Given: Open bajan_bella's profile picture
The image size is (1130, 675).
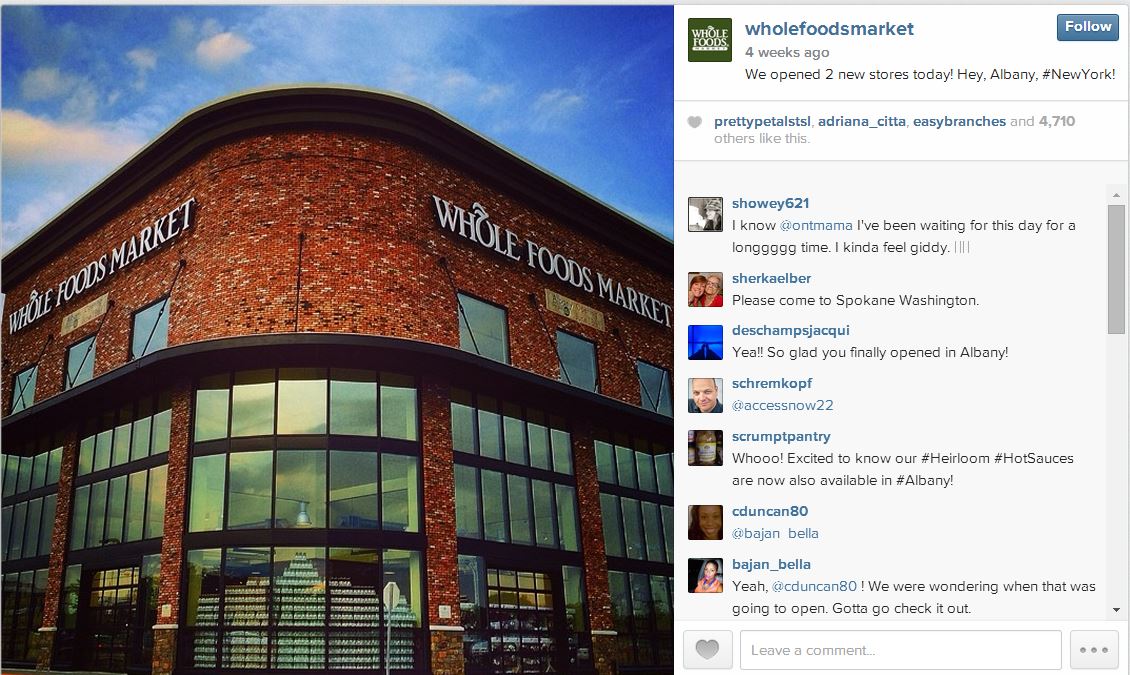Looking at the screenshot, I should tap(705, 575).
